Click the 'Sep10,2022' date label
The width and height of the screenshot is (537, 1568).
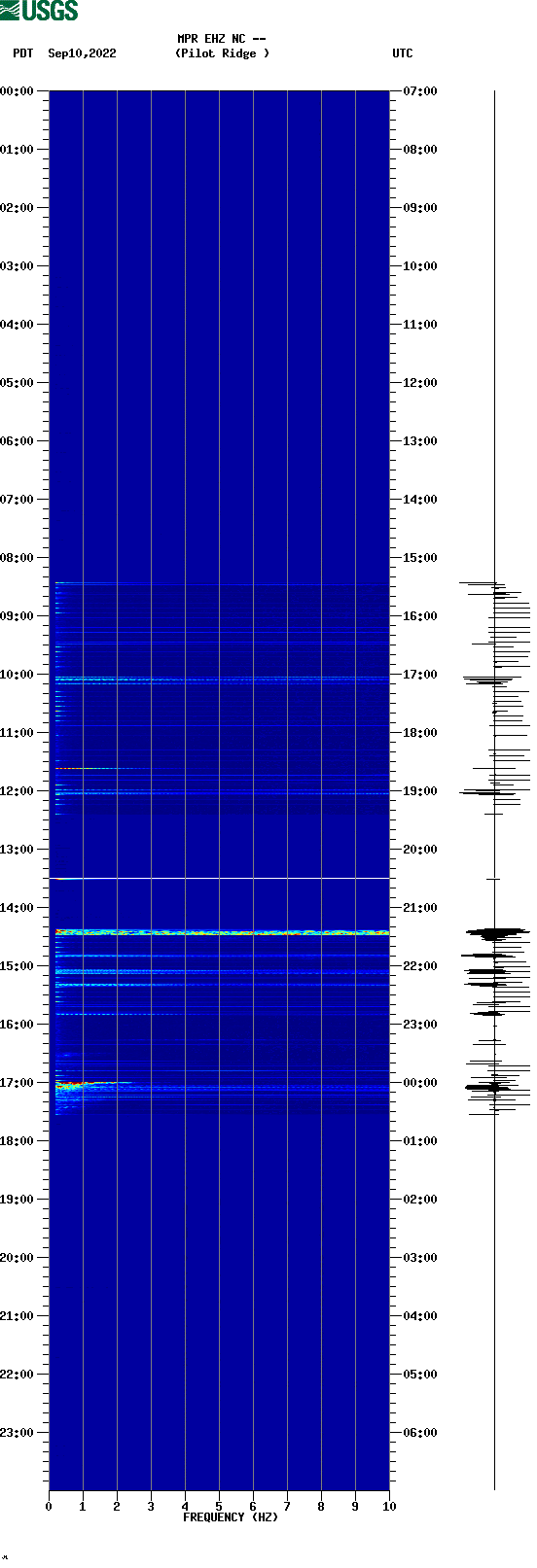[x=82, y=53]
